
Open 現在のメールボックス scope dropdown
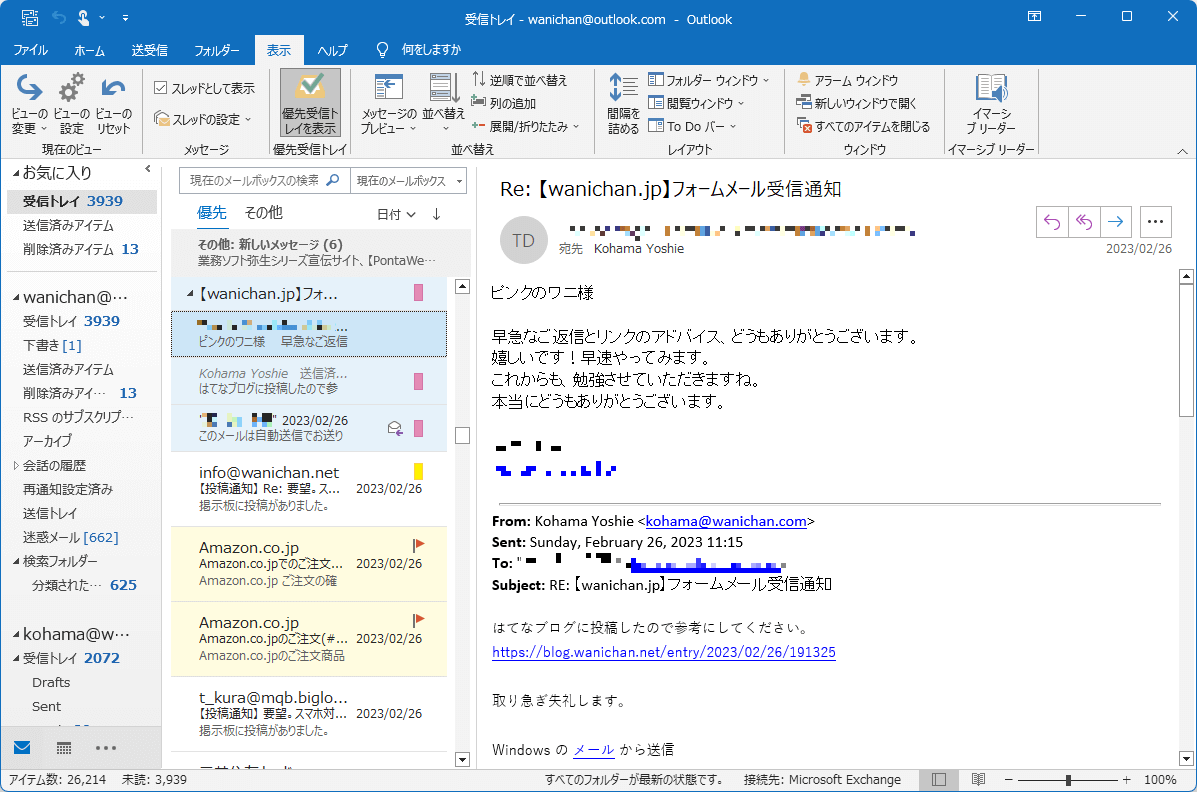point(408,181)
